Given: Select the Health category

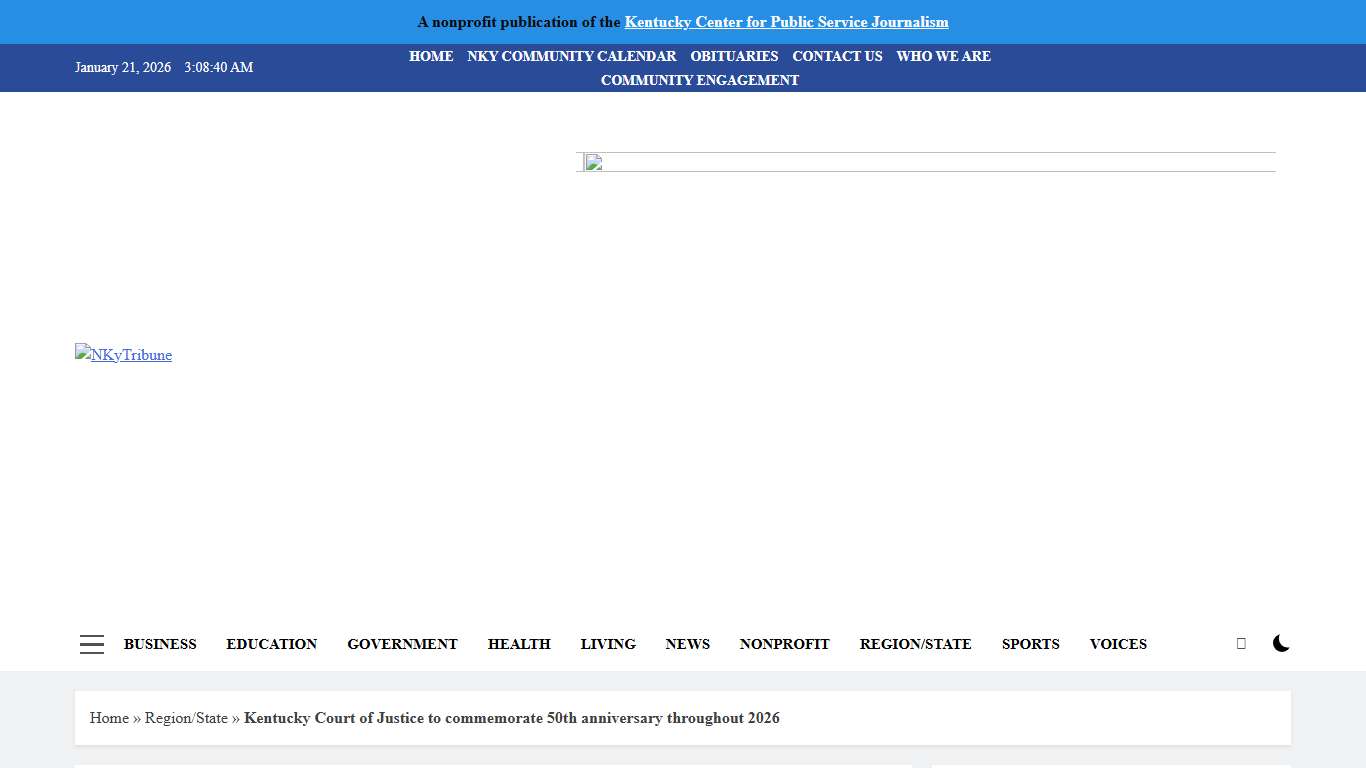Looking at the screenshot, I should (x=519, y=644).
